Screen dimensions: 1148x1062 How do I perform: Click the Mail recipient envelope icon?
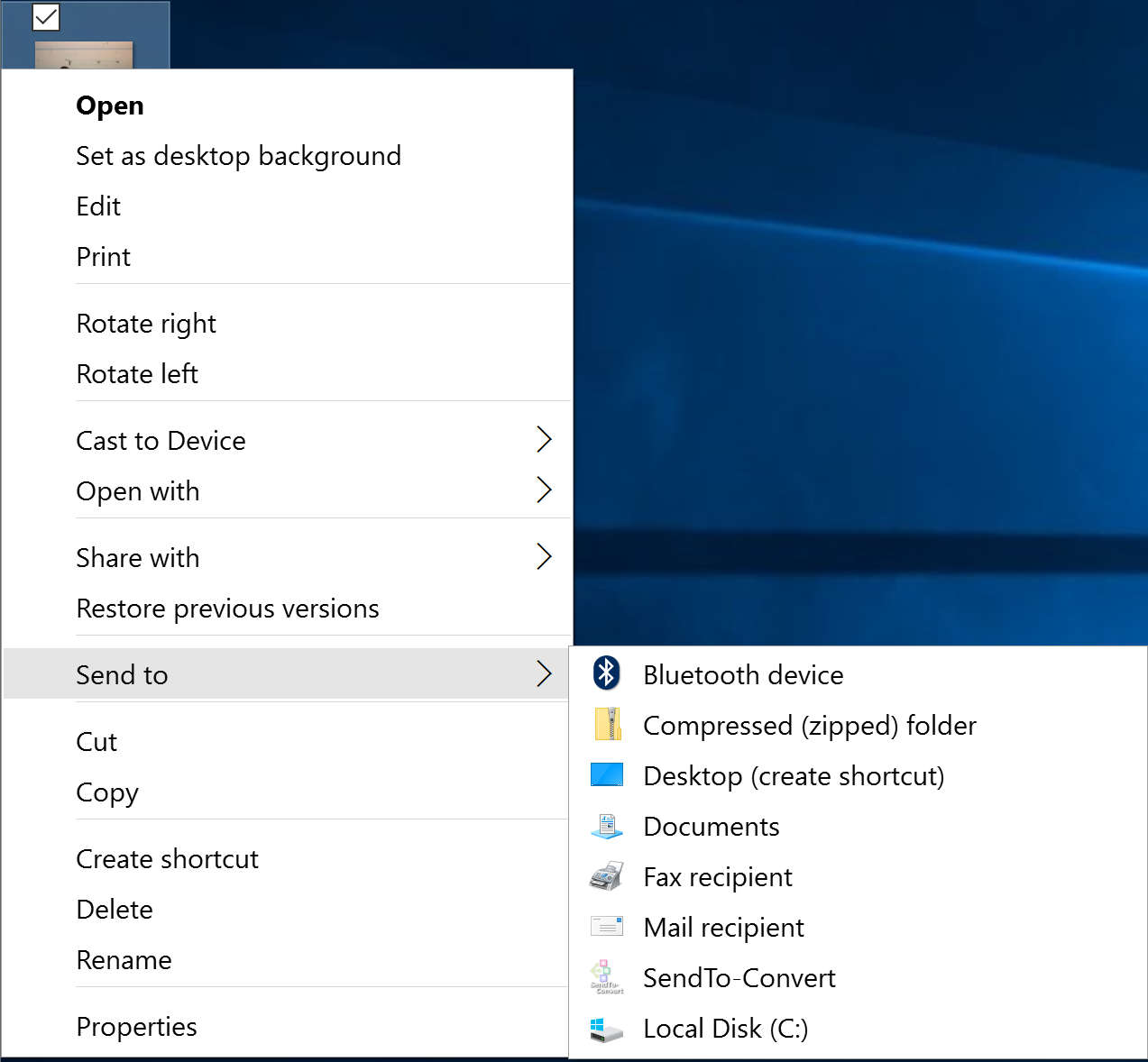point(607,927)
